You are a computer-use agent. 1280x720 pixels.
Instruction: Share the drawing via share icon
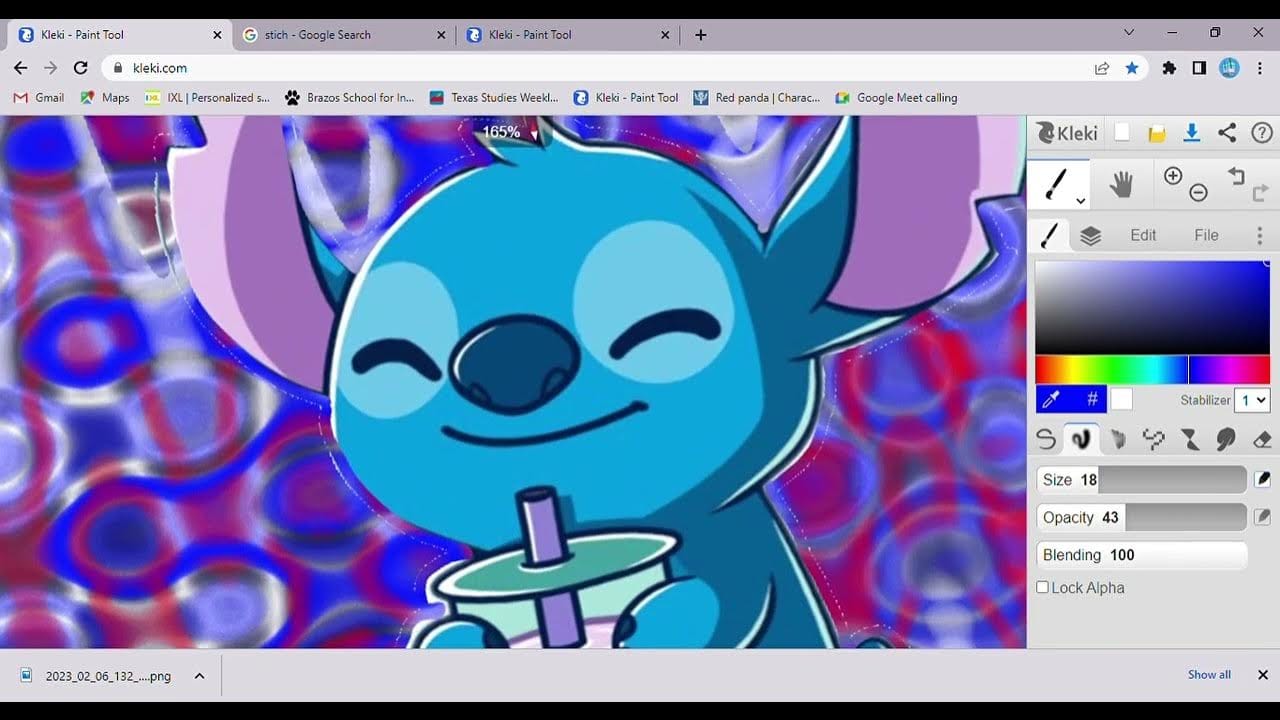(1227, 133)
